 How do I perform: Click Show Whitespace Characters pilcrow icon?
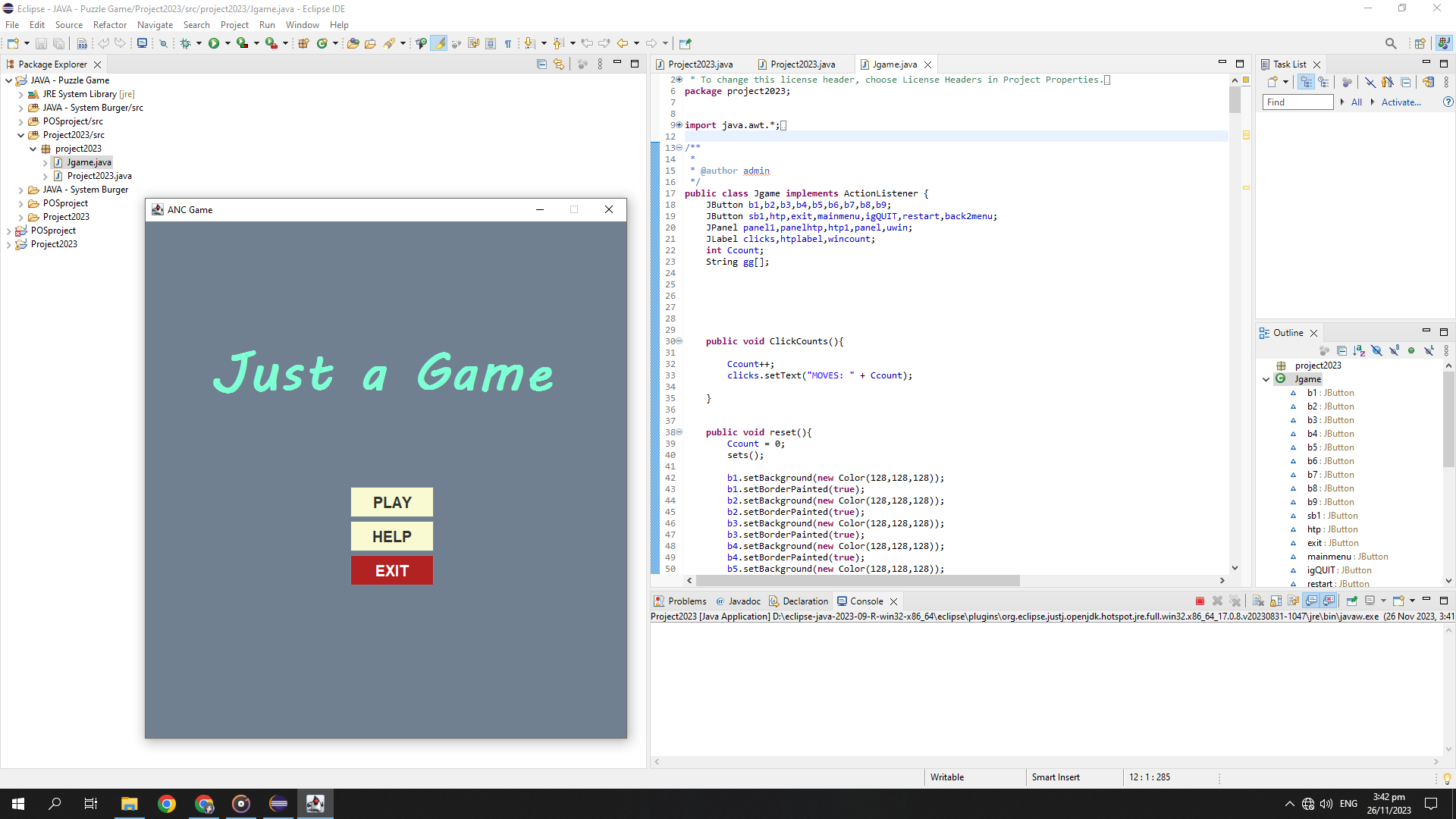pos(508,43)
